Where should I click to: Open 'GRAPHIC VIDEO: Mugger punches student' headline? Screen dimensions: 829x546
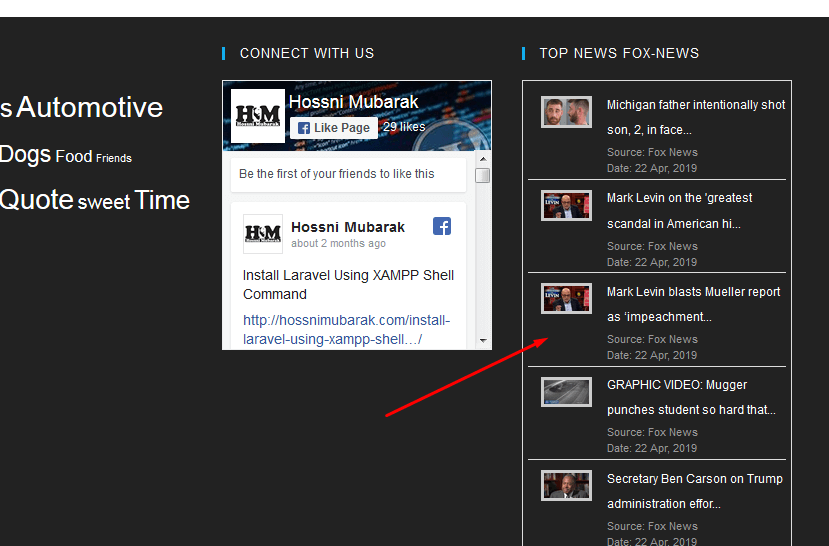[690, 397]
